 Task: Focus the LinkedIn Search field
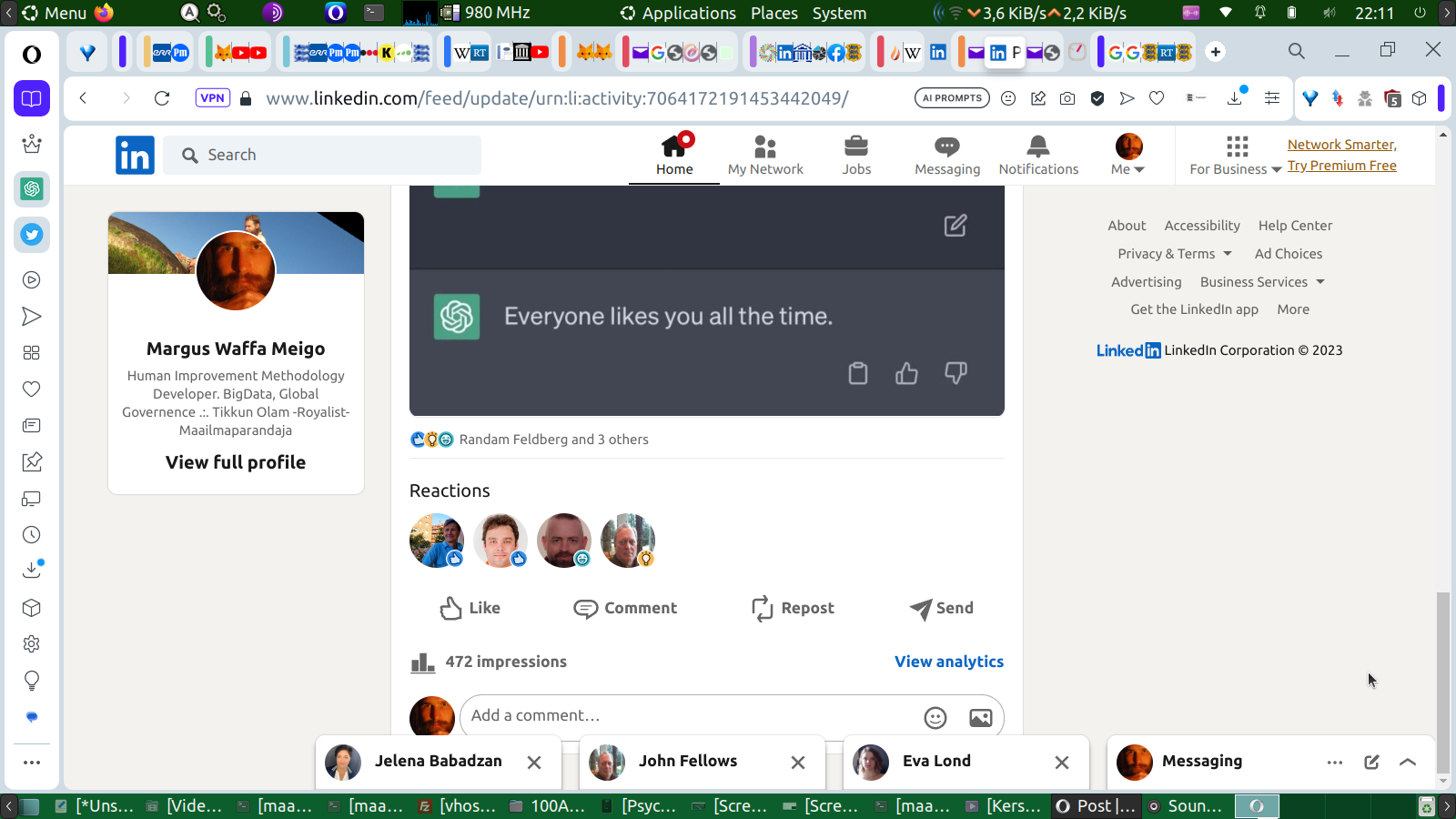(x=323, y=155)
